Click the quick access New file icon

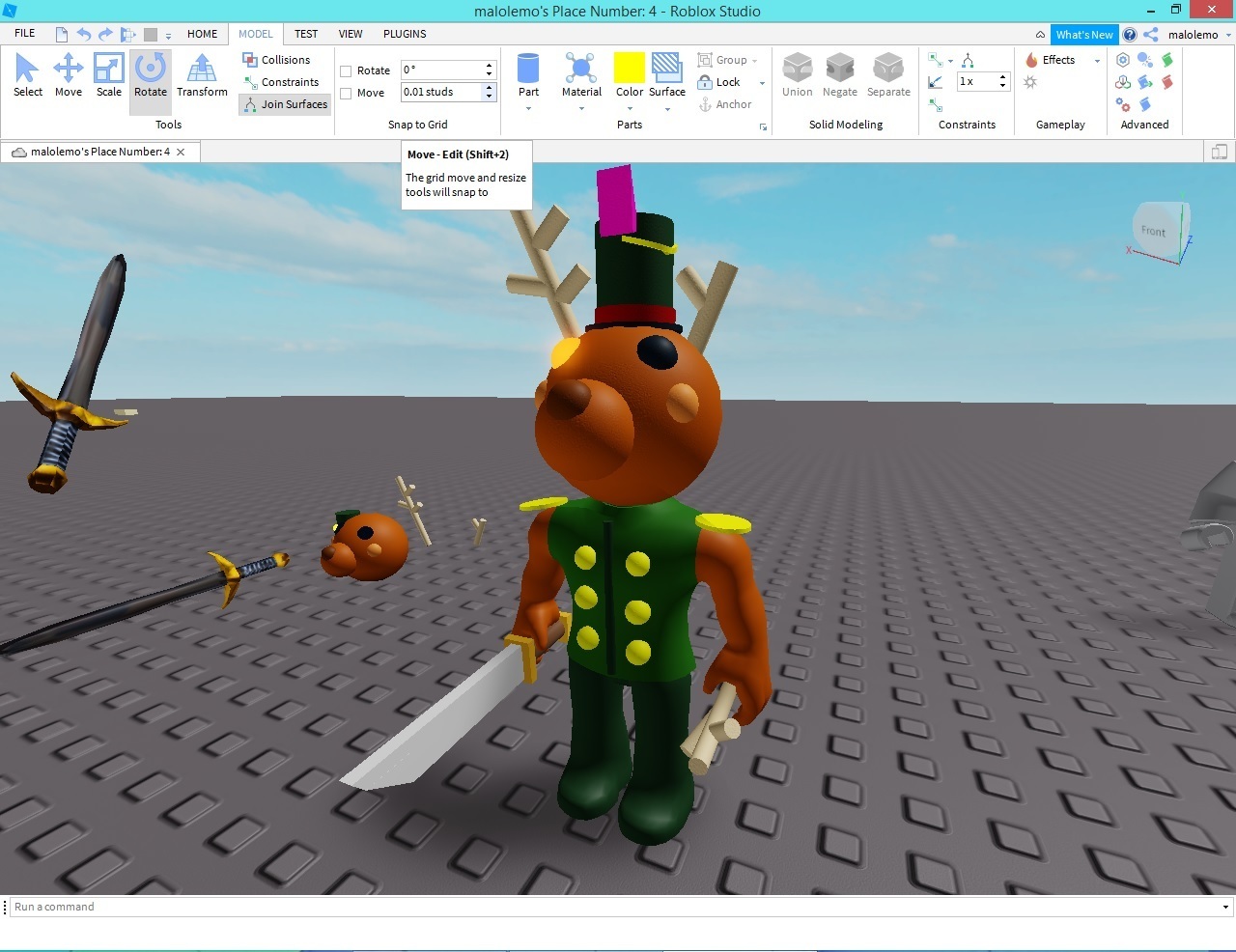click(x=63, y=35)
